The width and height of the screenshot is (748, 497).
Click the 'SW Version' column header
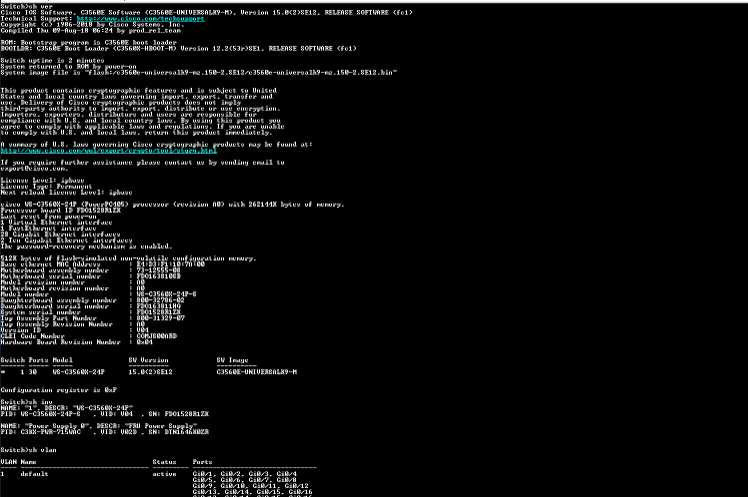(148, 360)
